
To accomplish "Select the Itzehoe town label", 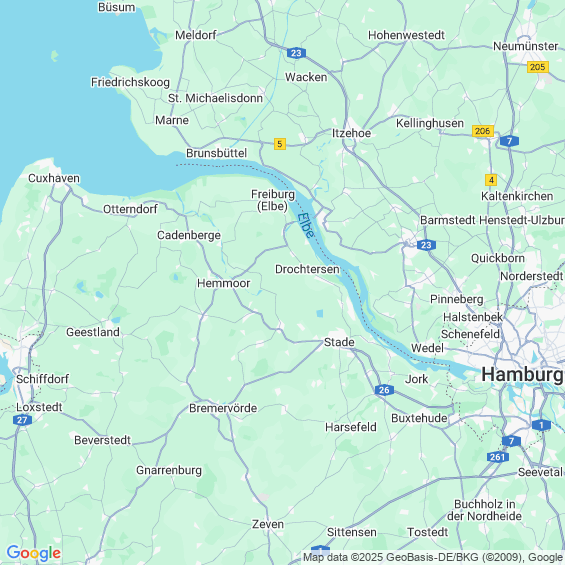I will [351, 133].
